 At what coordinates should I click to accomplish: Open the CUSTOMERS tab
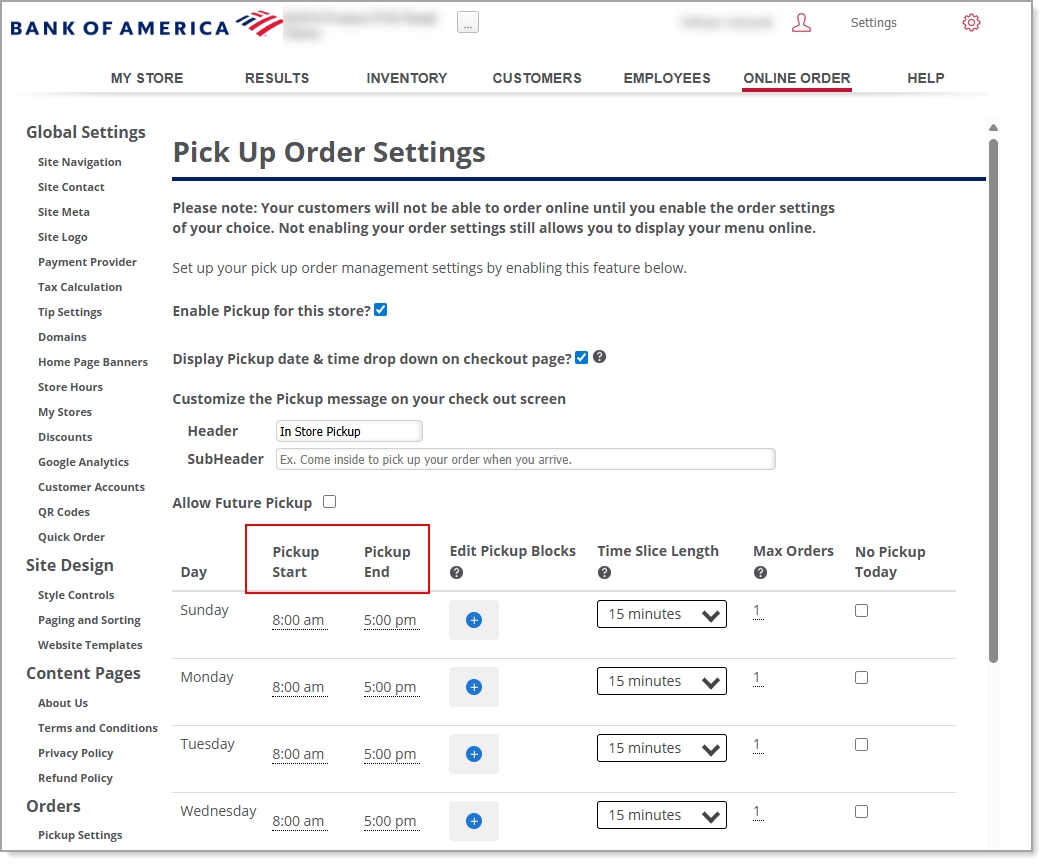coord(537,77)
